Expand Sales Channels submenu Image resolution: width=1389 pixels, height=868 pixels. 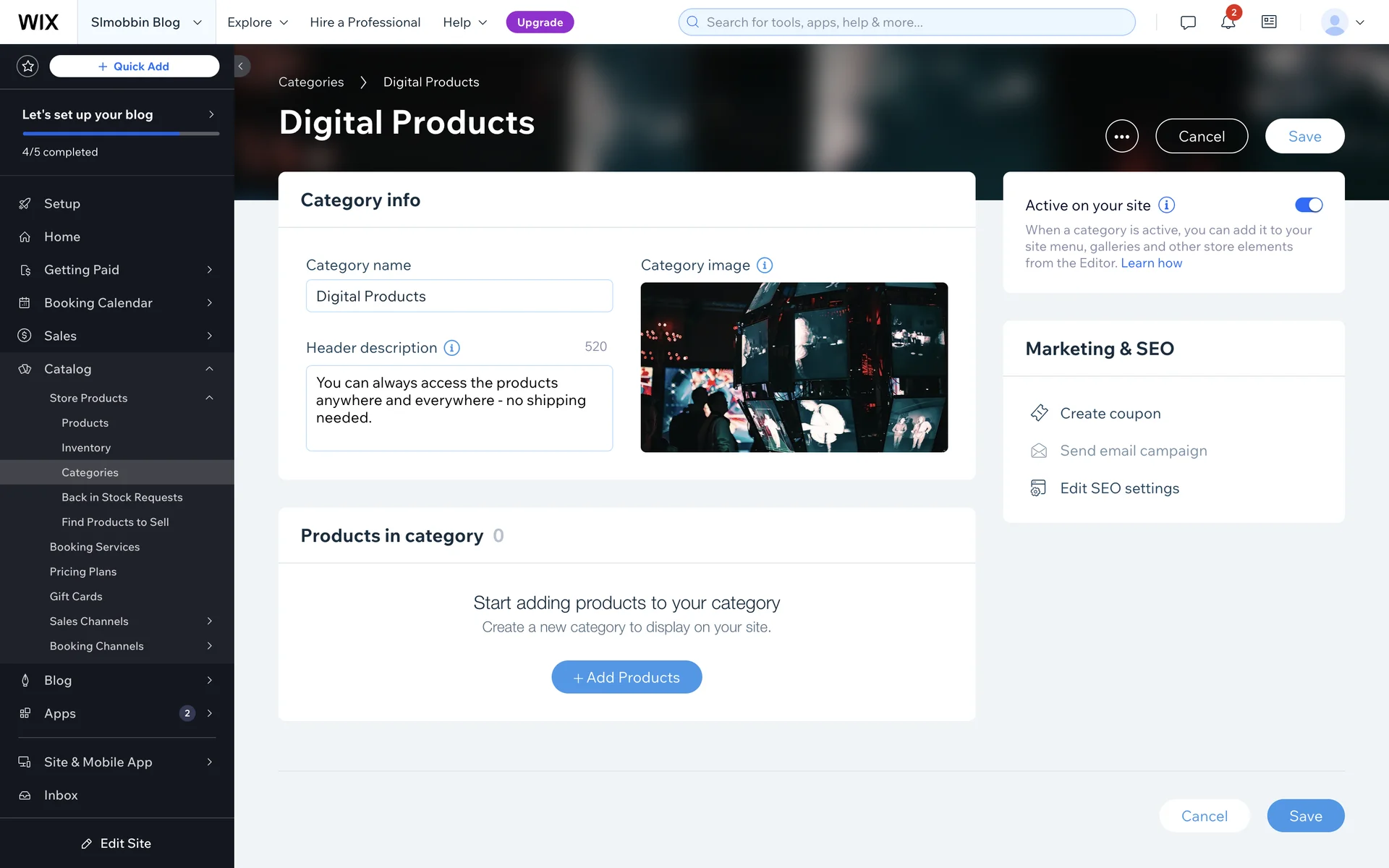(x=209, y=621)
